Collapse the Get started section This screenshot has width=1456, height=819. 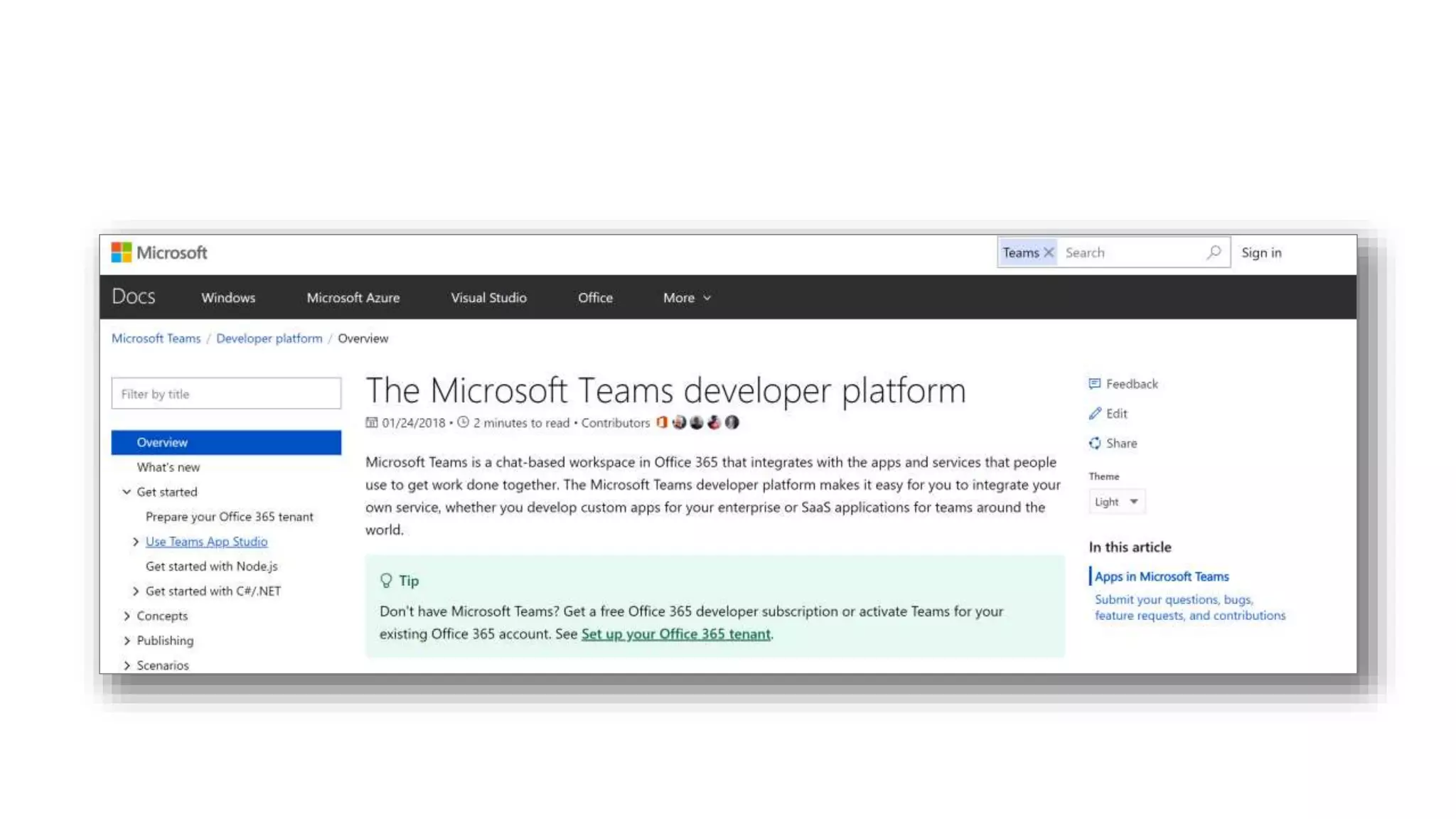point(127,492)
